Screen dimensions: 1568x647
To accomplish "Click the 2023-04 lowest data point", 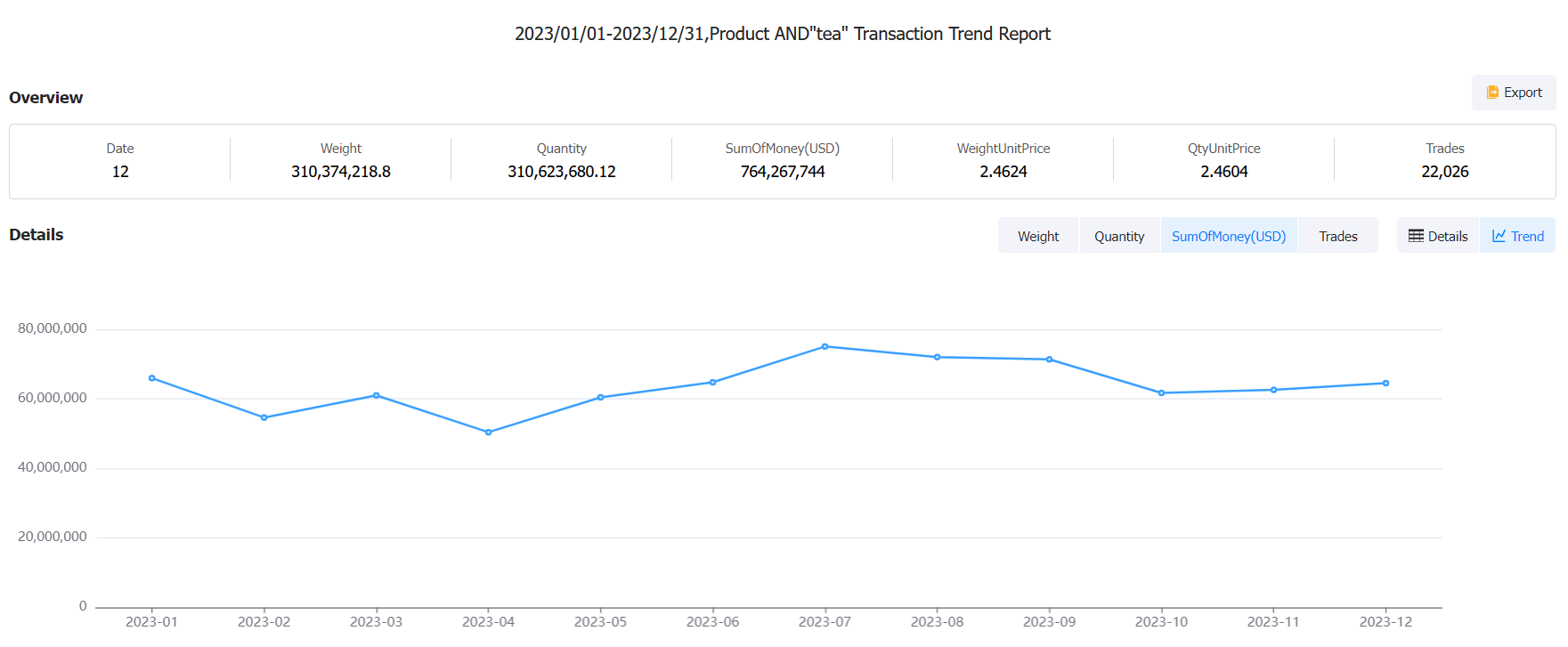I will pyautogui.click(x=489, y=433).
